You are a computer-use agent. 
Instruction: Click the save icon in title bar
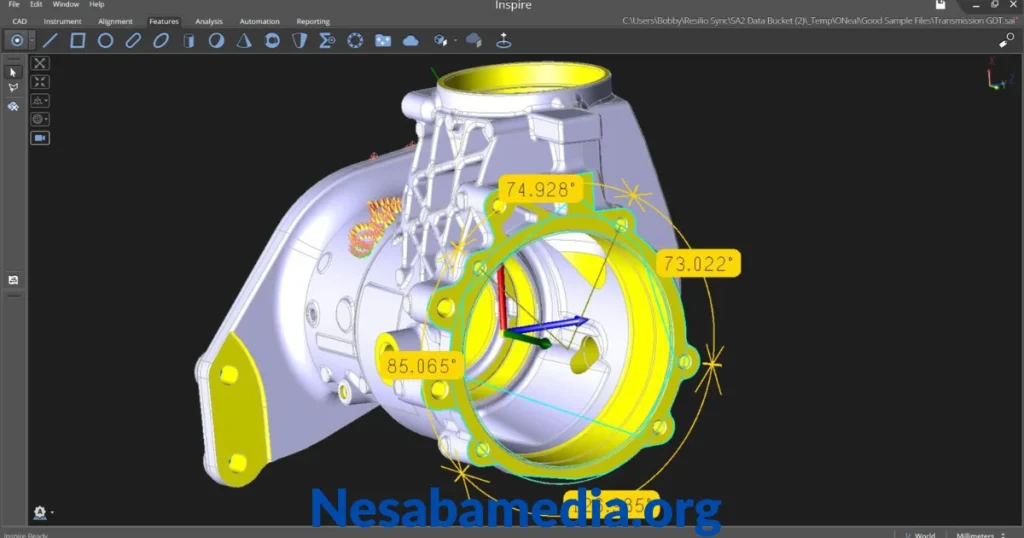(940, 5)
